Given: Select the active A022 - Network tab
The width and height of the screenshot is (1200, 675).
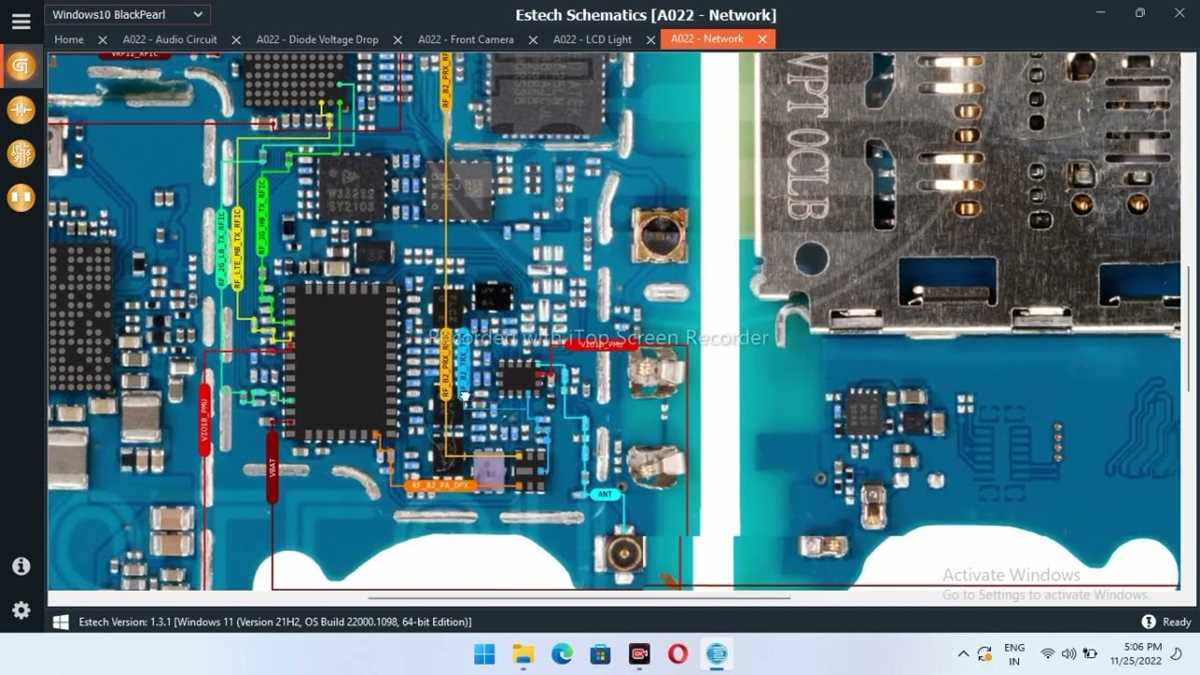Looking at the screenshot, I should 707,39.
